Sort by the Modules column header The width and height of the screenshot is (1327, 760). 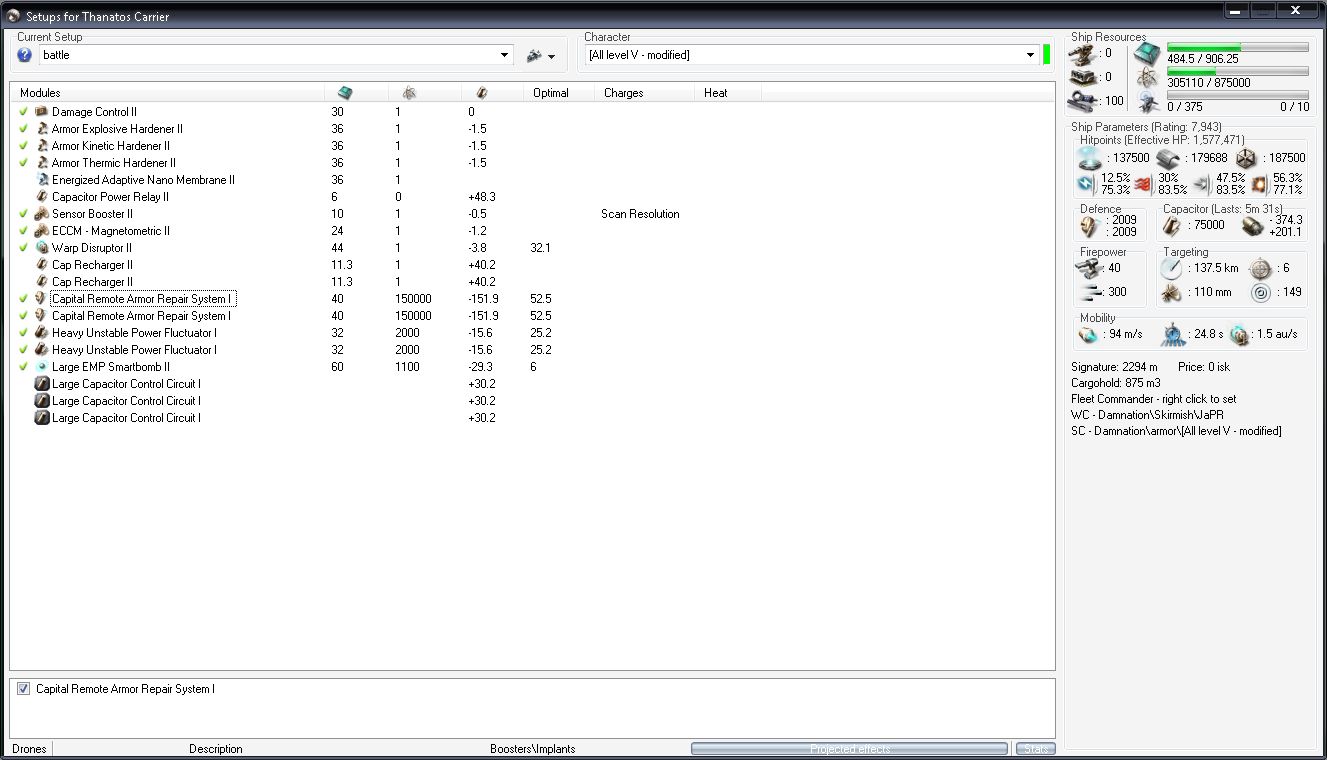[167, 93]
